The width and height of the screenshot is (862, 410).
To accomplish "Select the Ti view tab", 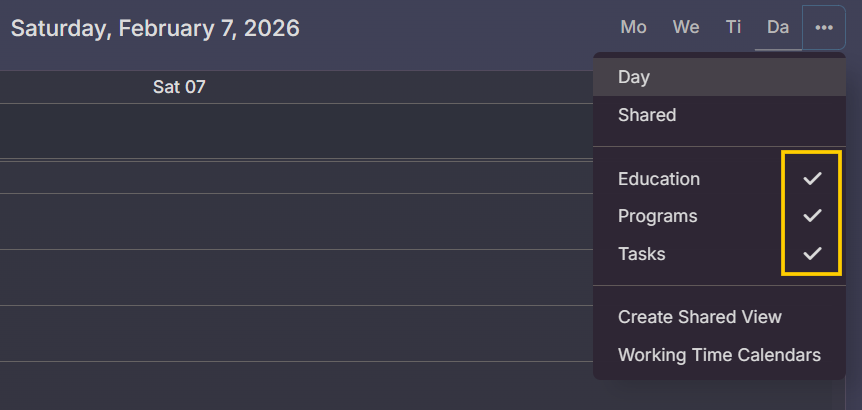I will tap(733, 28).
